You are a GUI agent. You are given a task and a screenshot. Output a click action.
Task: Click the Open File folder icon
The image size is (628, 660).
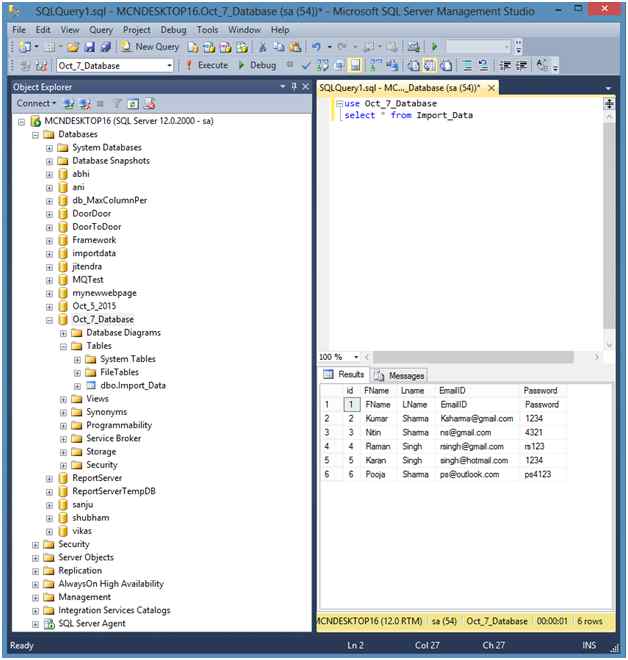pos(73,47)
